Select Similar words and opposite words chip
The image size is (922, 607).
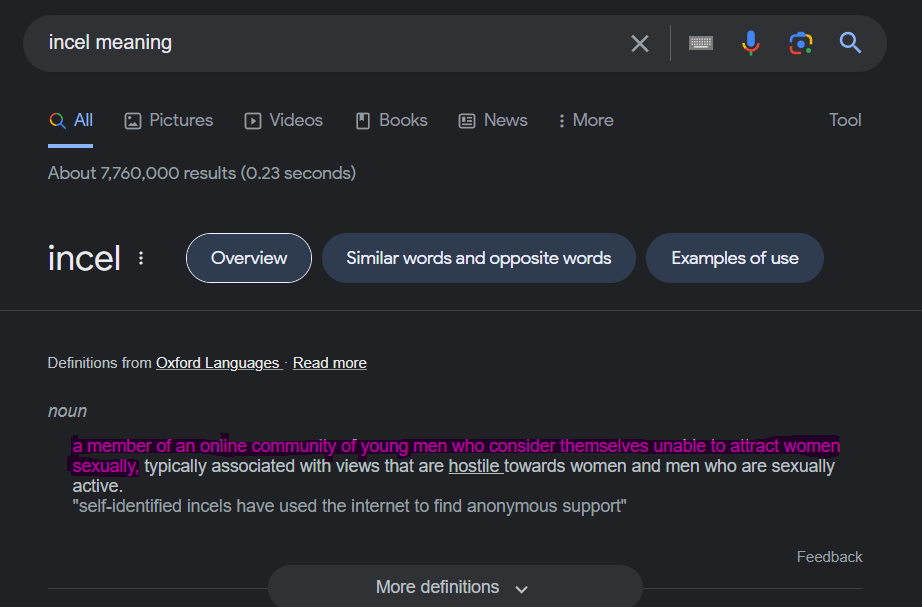[x=479, y=258]
